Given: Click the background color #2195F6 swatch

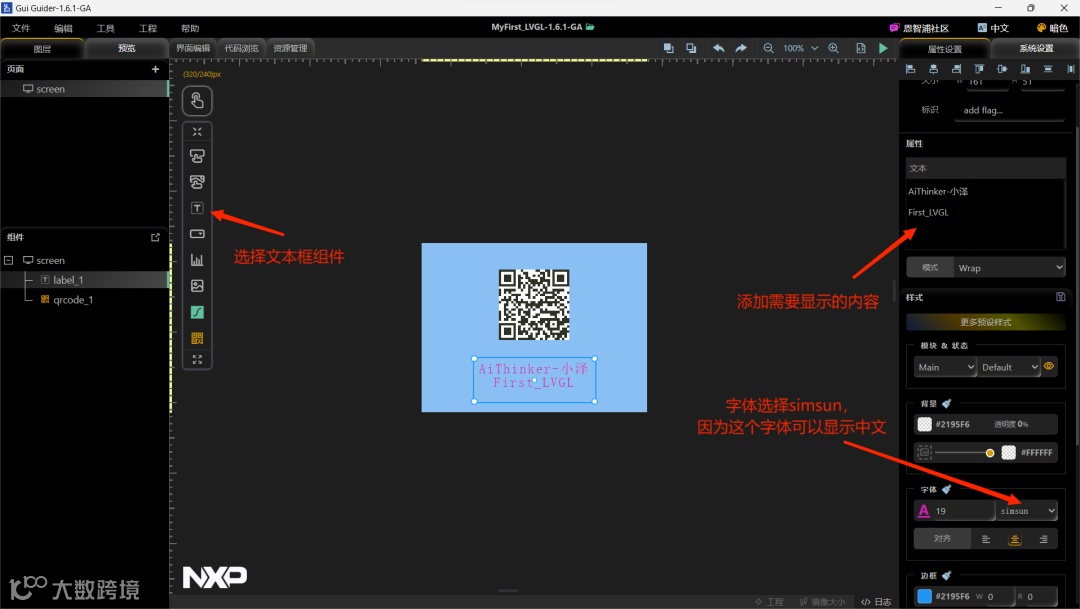Looking at the screenshot, I should [x=924, y=423].
